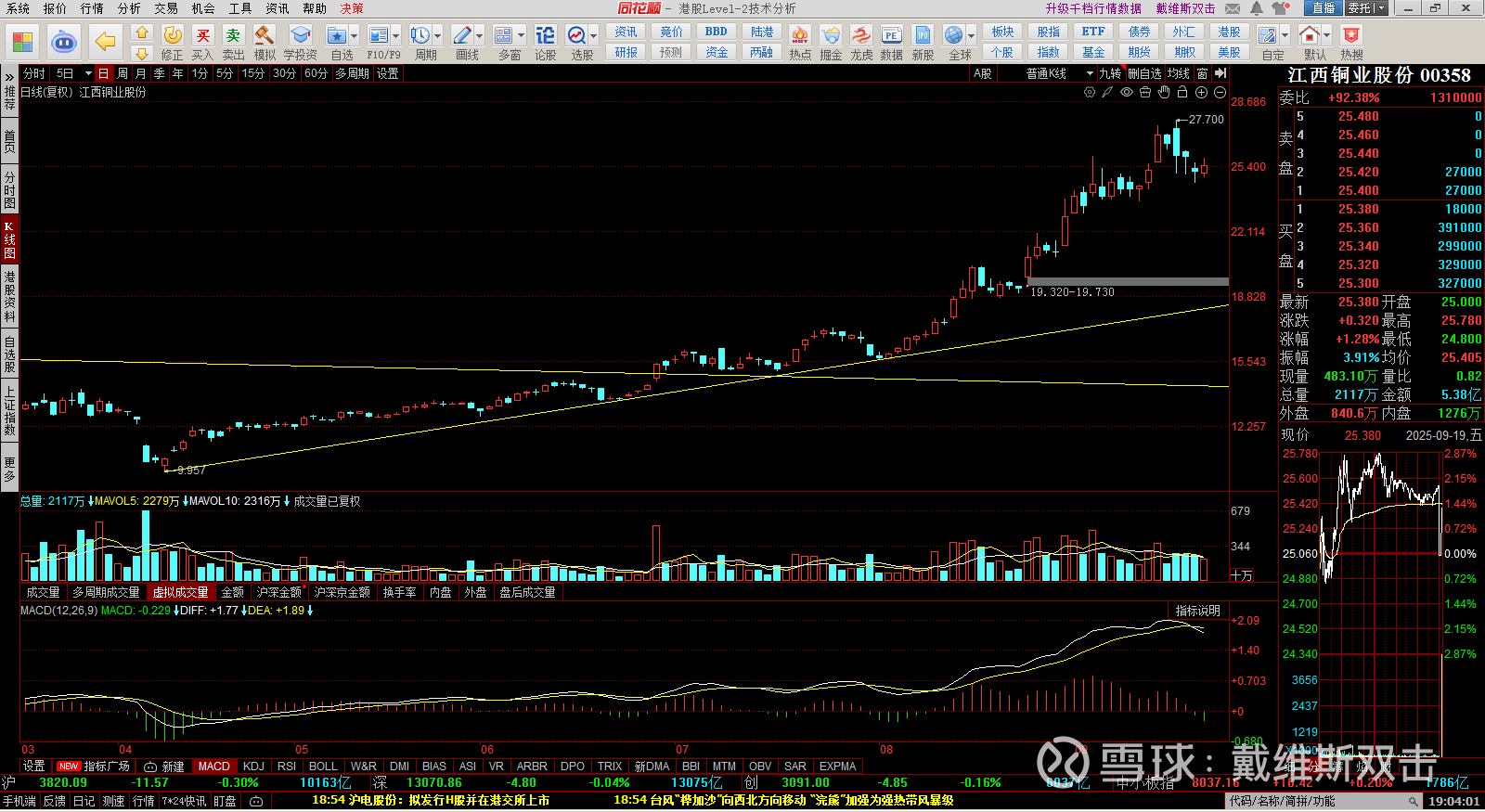Click the 买入 buy icon

click(x=202, y=35)
